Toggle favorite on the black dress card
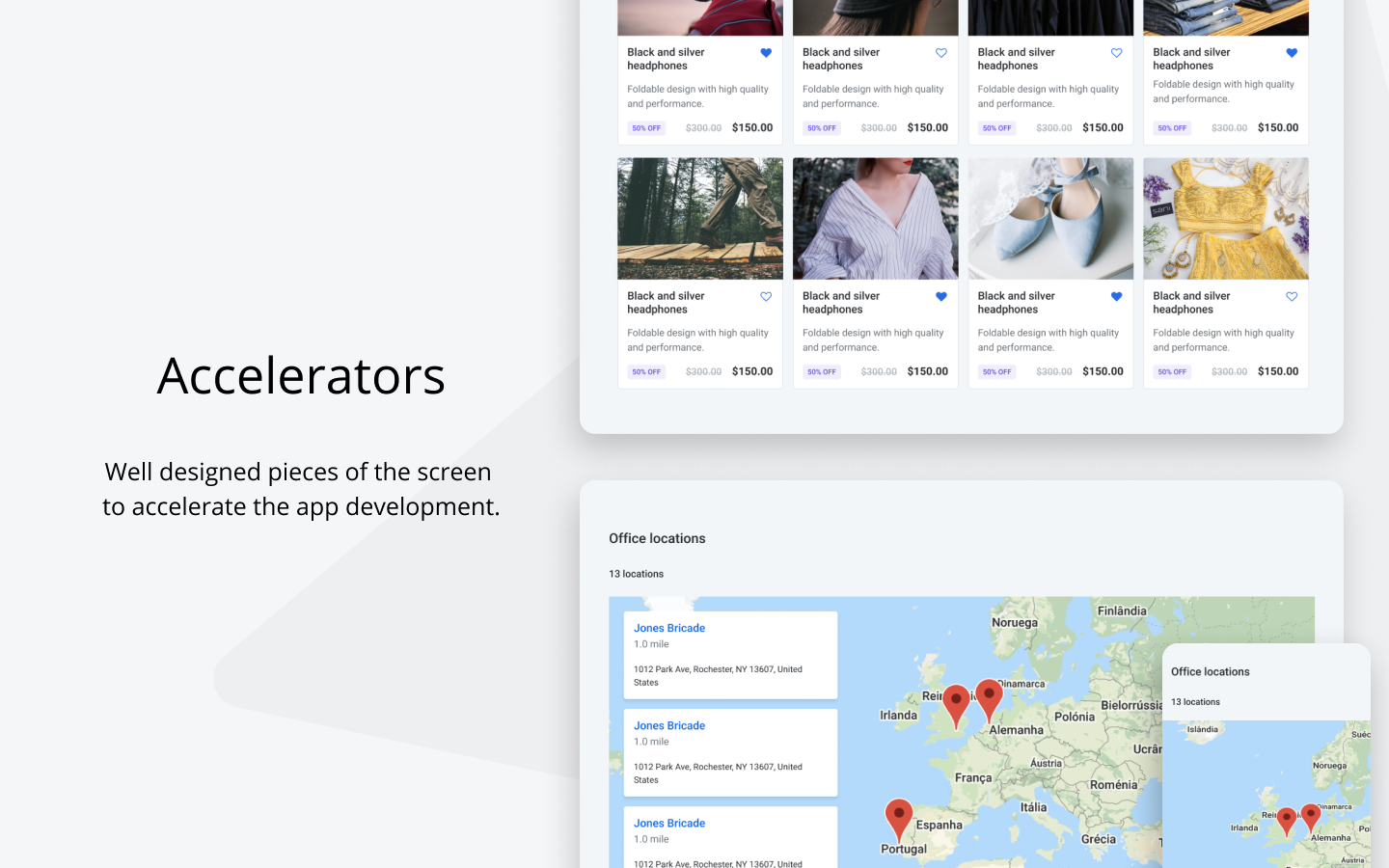This screenshot has height=868, width=1389. (x=1116, y=53)
